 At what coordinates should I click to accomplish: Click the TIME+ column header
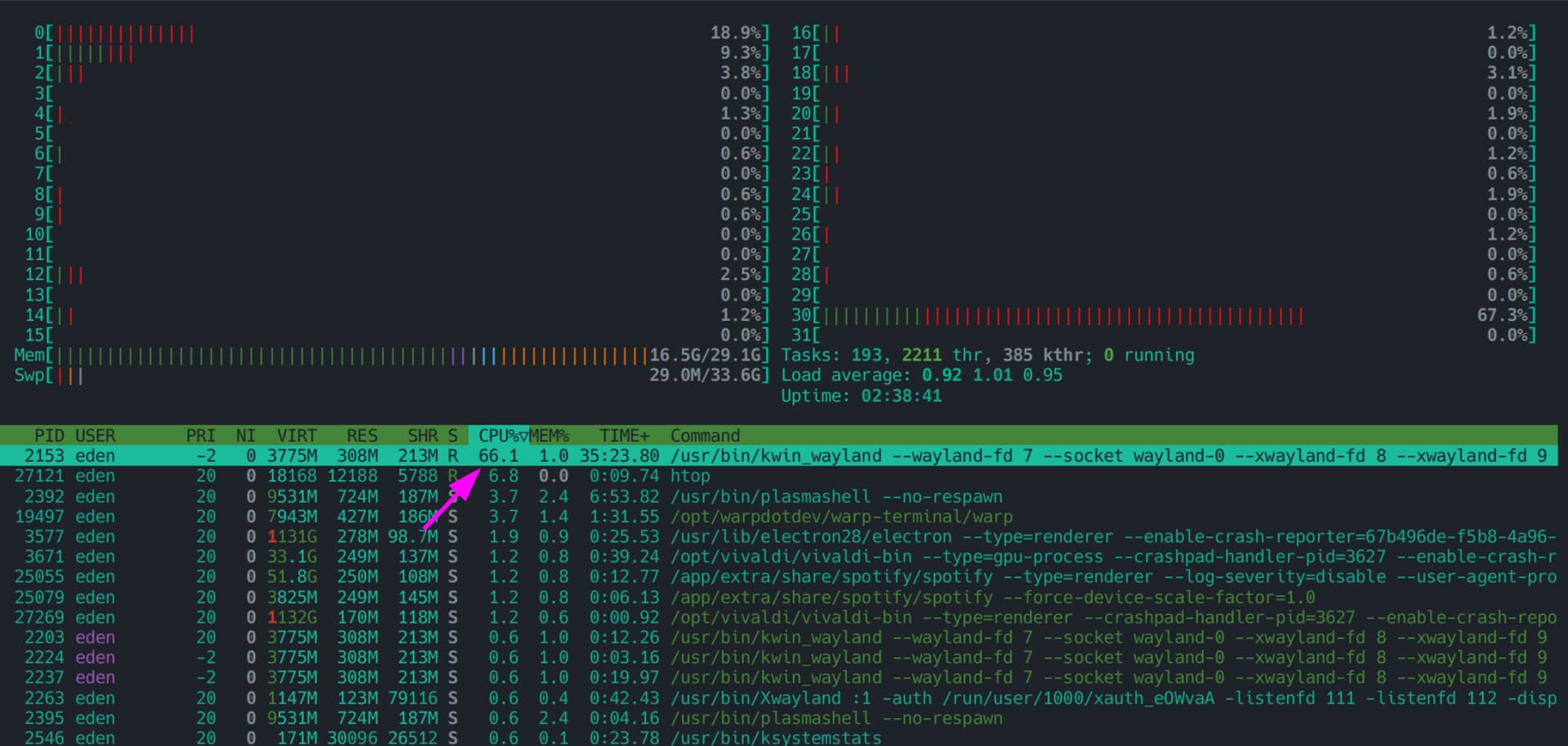[x=624, y=436]
